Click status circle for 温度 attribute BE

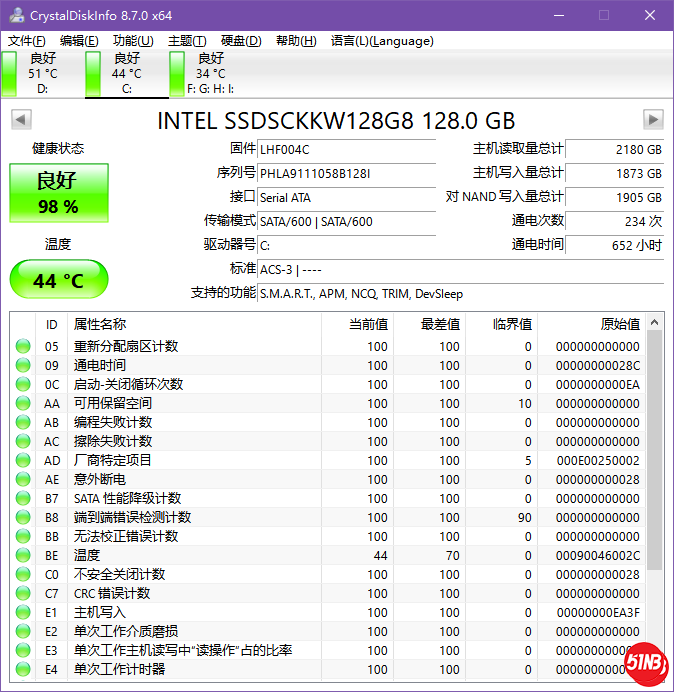pos(23,555)
